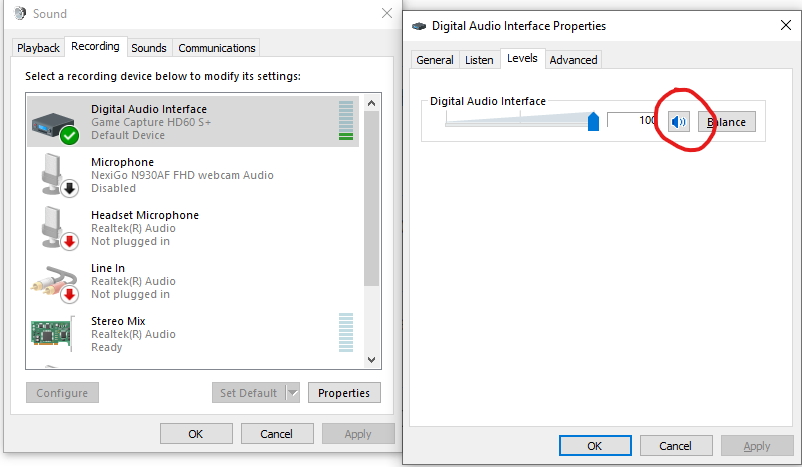Select the NexiGo webcam Microphone icon
This screenshot has height=467, width=802.
(58, 175)
